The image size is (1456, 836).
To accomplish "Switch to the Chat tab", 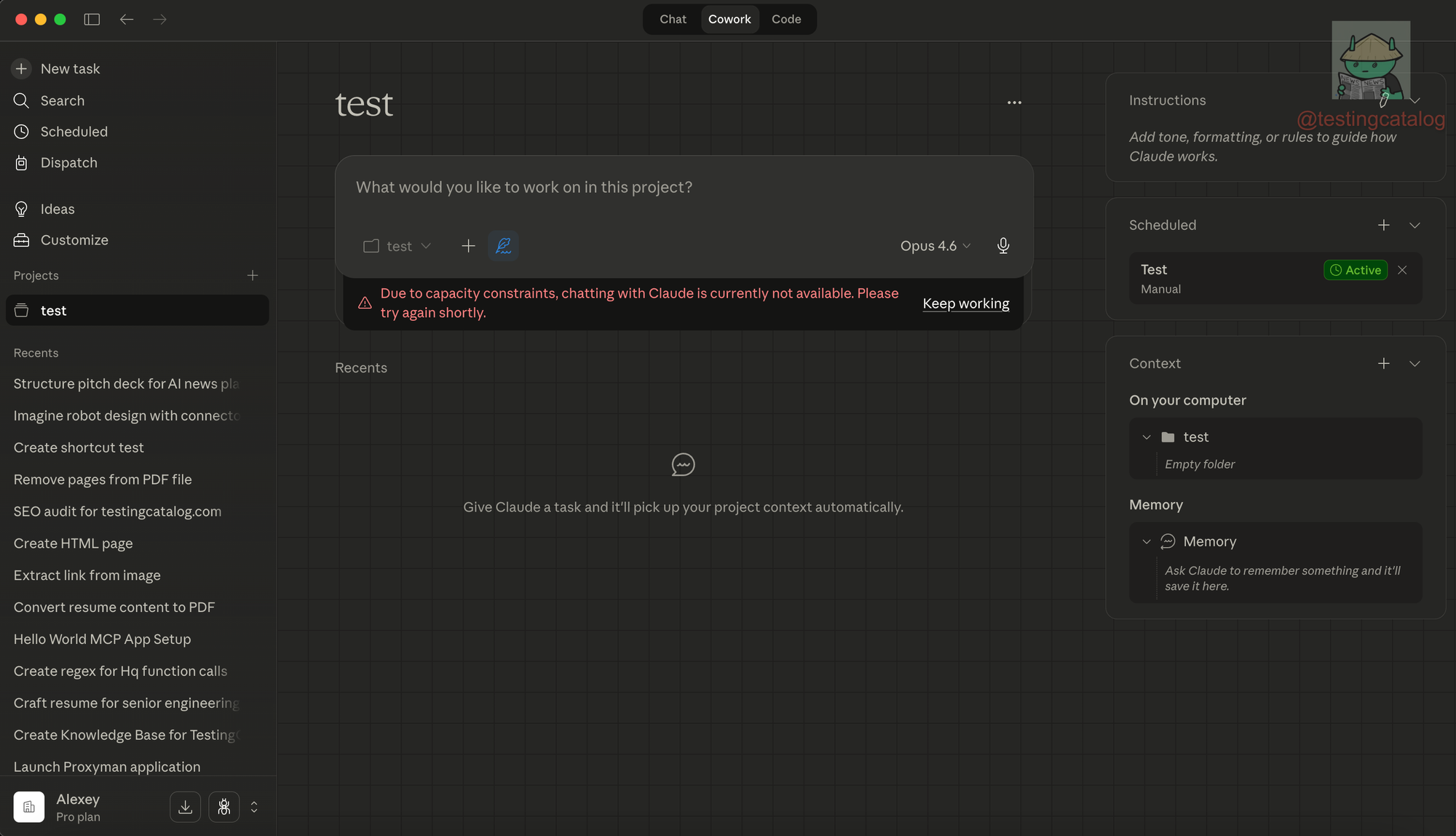I will 673,20.
